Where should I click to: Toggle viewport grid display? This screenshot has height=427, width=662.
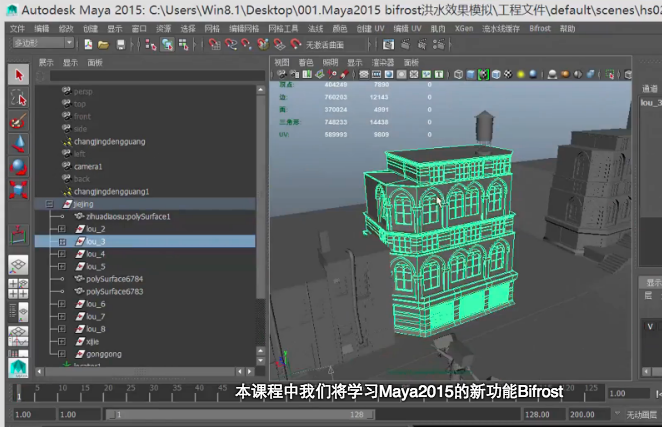(364, 74)
